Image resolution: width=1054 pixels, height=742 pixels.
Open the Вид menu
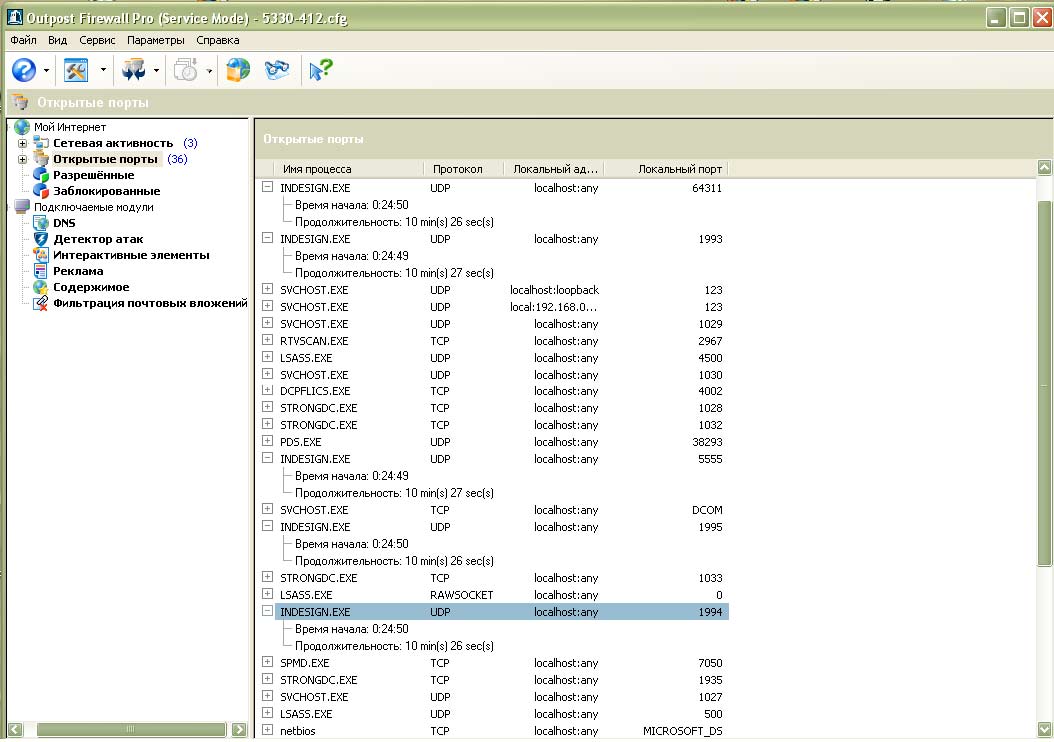pyautogui.click(x=57, y=40)
